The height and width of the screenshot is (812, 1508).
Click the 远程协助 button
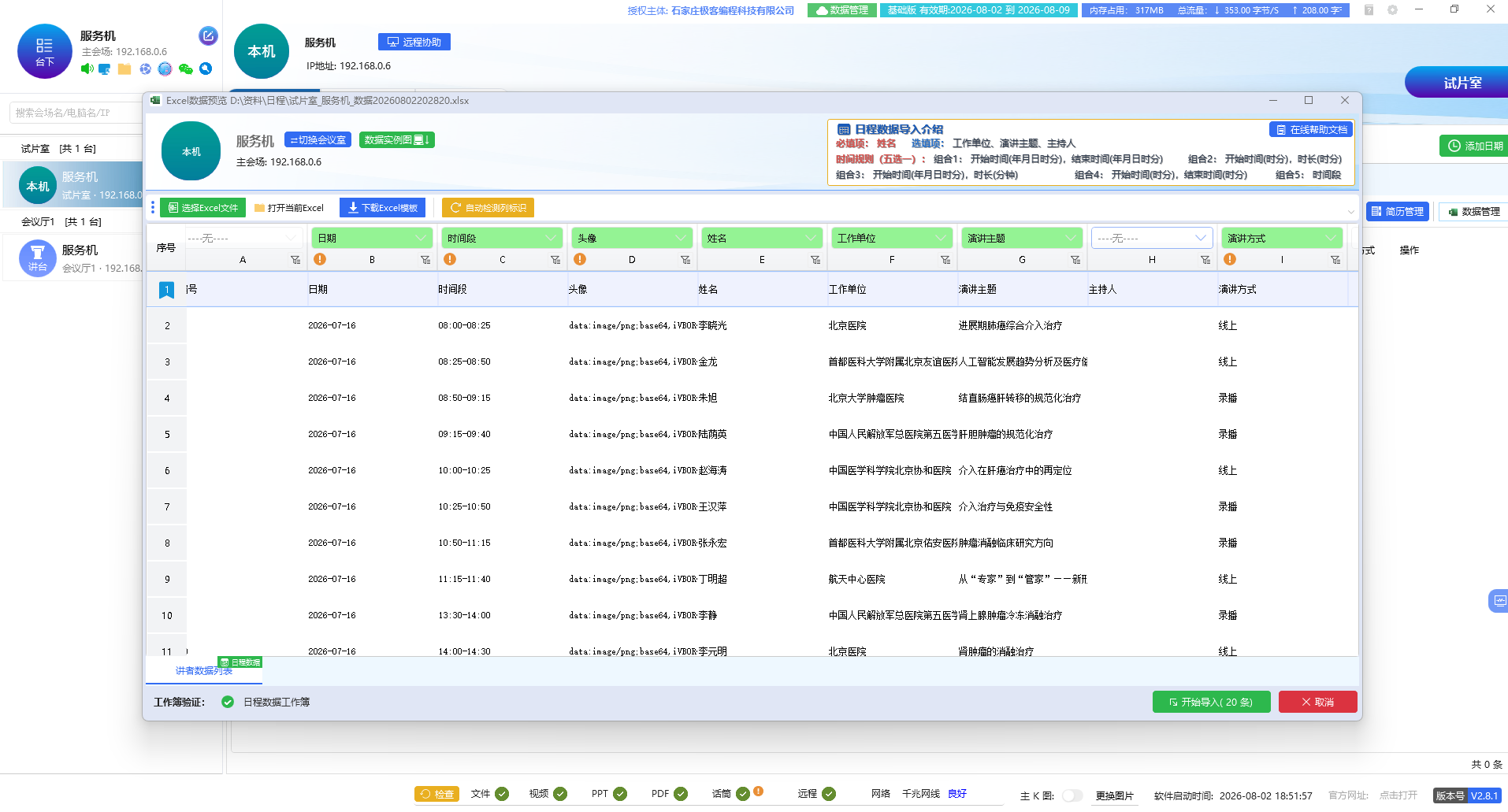coord(414,42)
